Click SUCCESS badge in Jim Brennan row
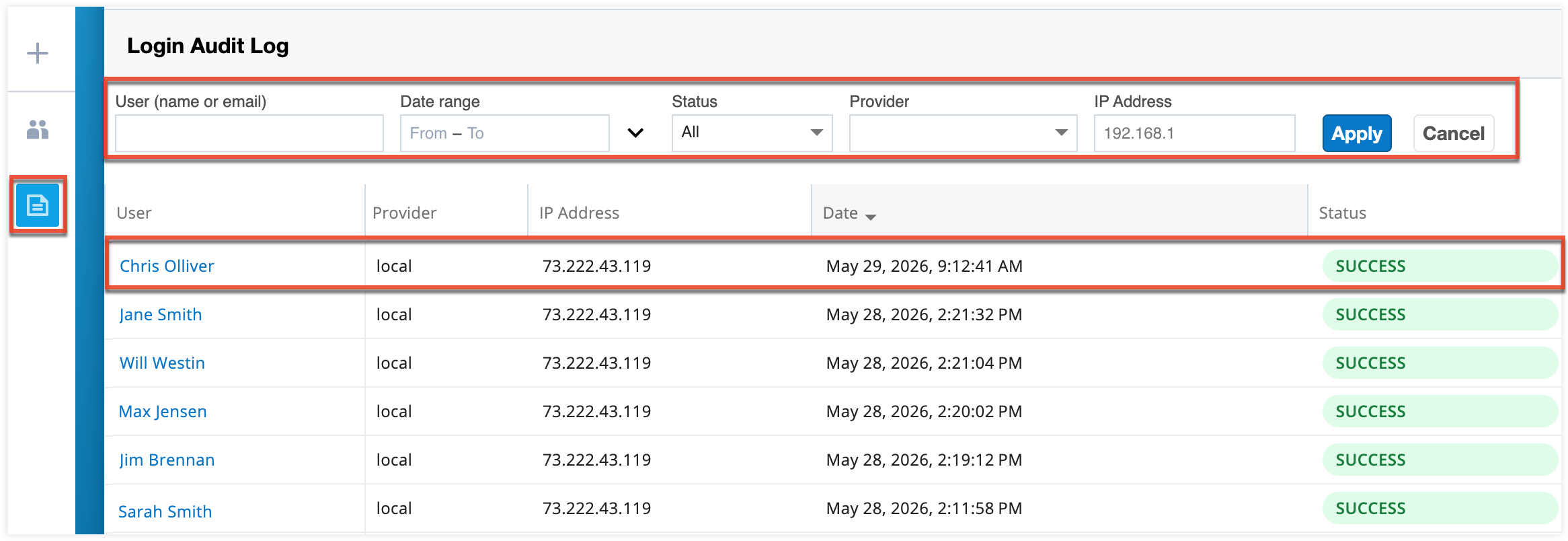The height and width of the screenshot is (541, 1568). (1440, 460)
